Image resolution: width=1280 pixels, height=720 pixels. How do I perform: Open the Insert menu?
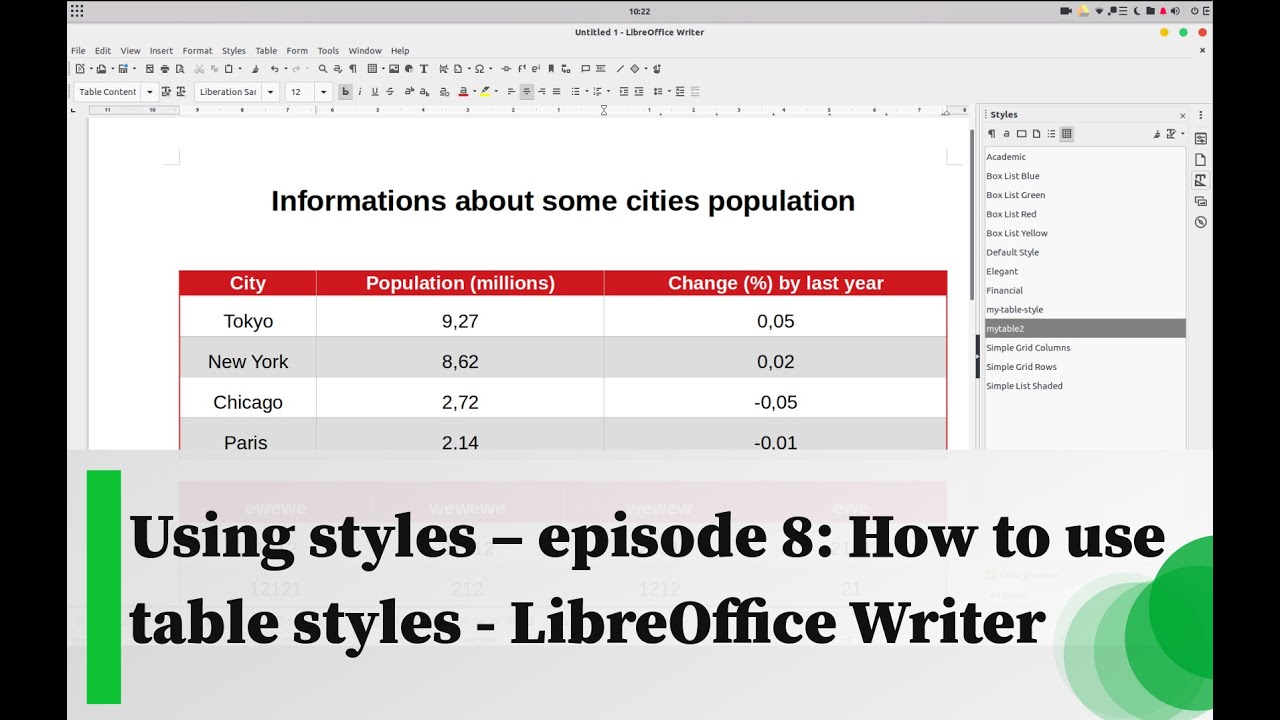161,51
